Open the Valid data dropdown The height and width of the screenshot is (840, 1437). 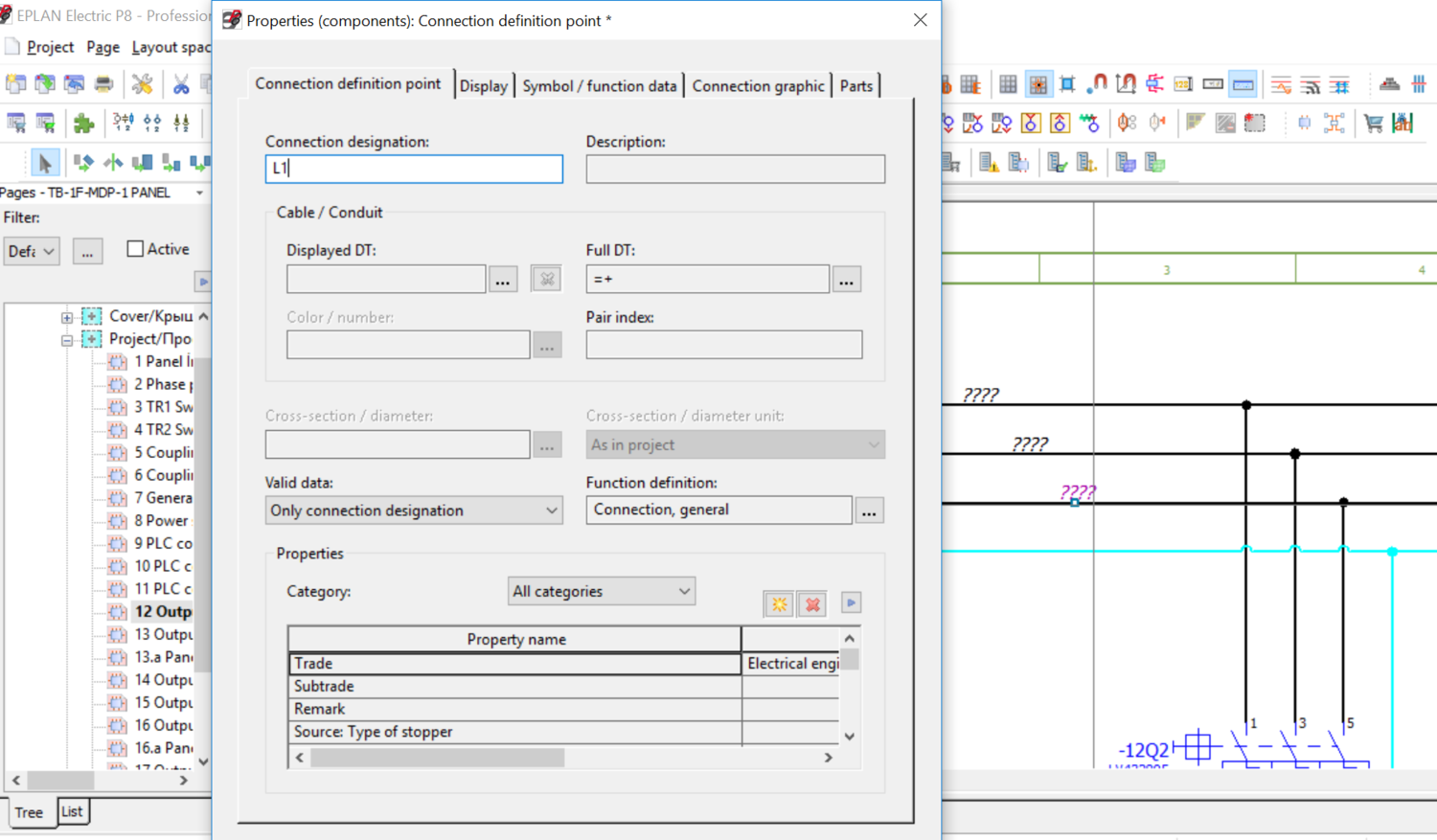click(414, 511)
